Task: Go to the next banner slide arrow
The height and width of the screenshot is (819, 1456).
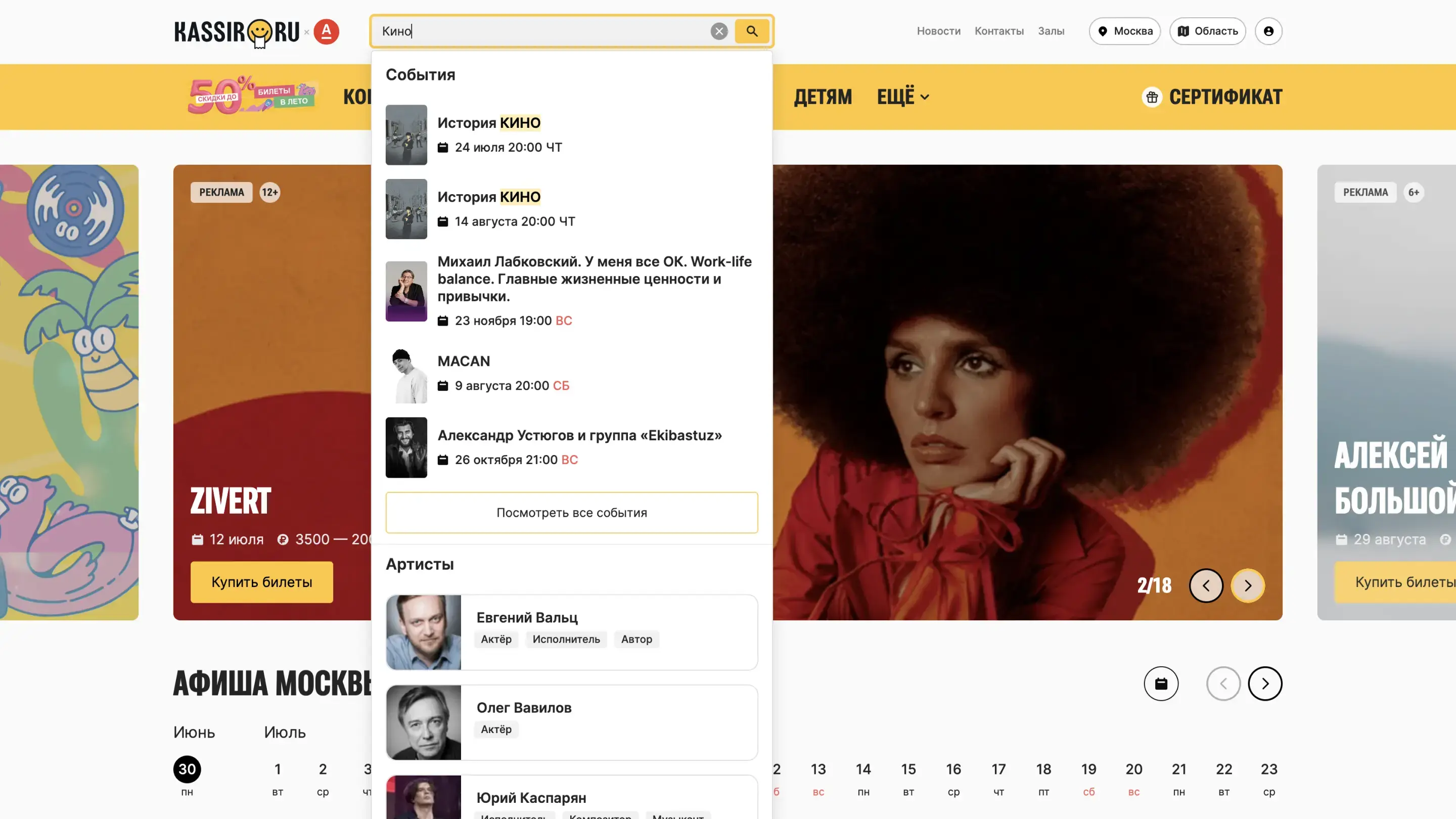Action: click(1248, 585)
